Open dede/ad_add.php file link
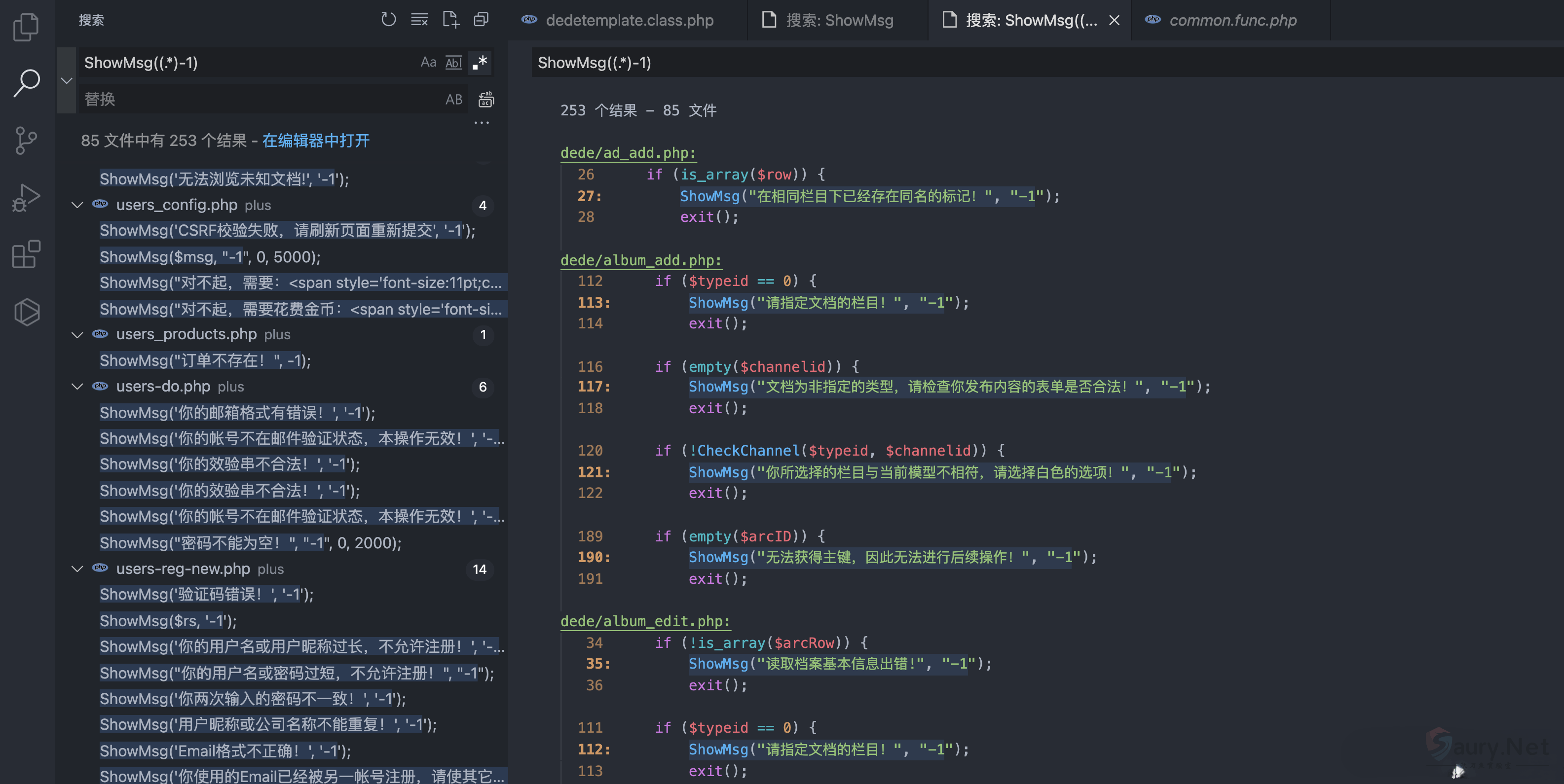Image resolution: width=1564 pixels, height=784 pixels. [628, 152]
